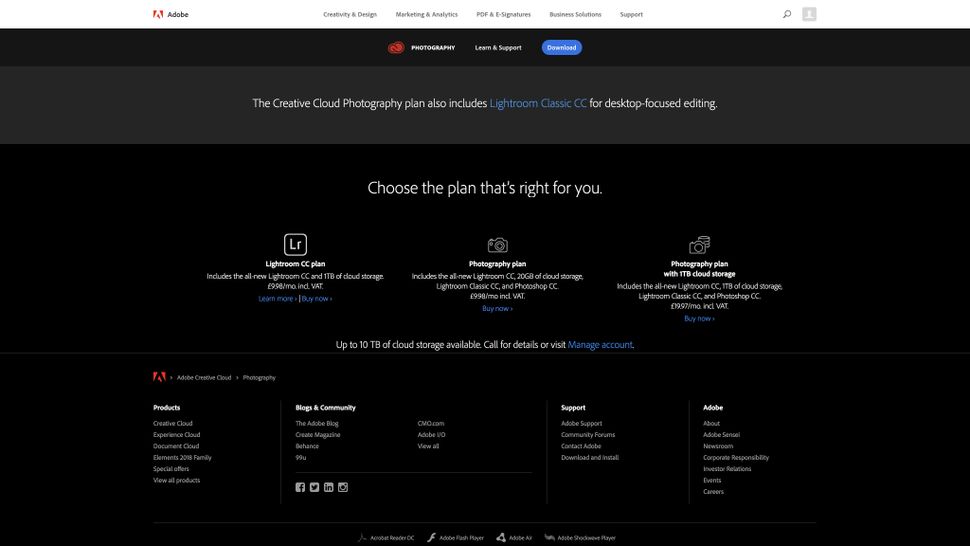Image resolution: width=970 pixels, height=546 pixels.
Task: Click the blue Download button
Action: (x=562, y=48)
